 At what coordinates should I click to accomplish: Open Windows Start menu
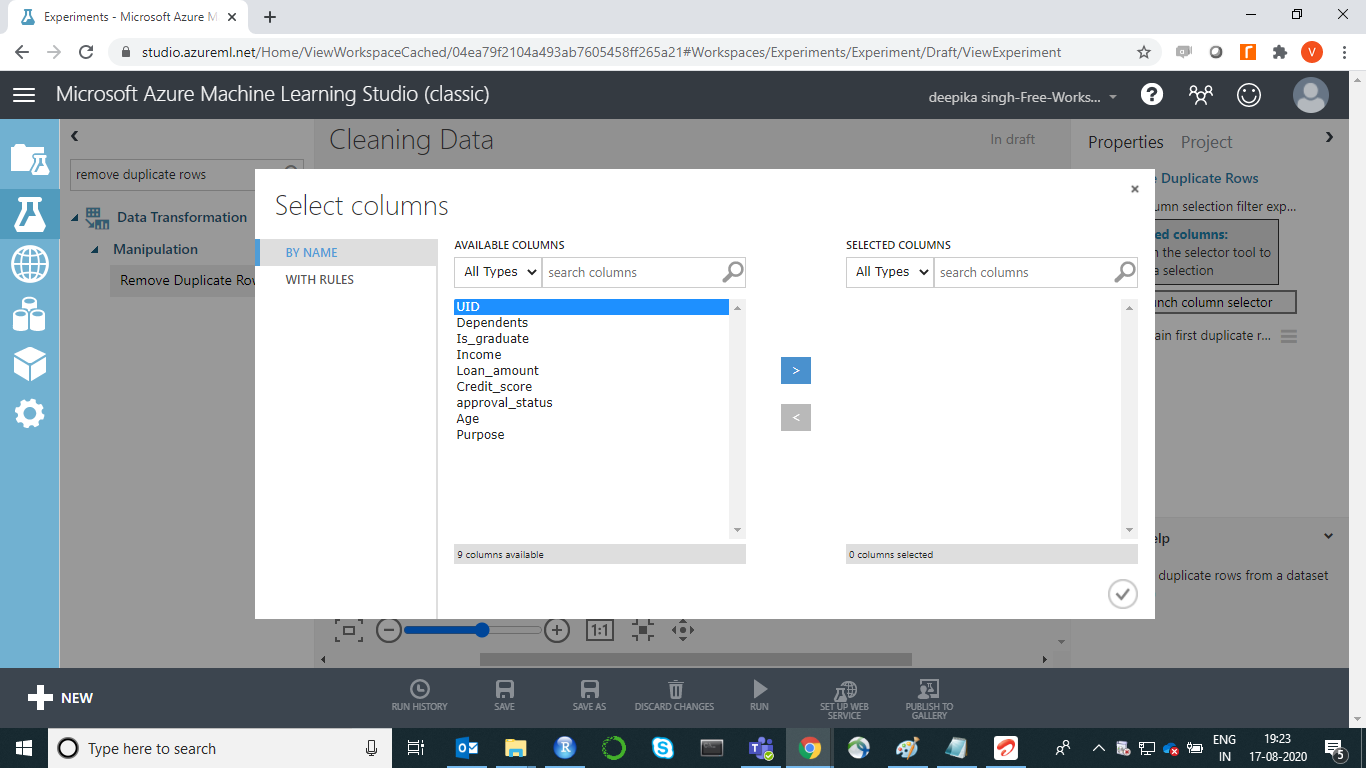tap(24, 748)
